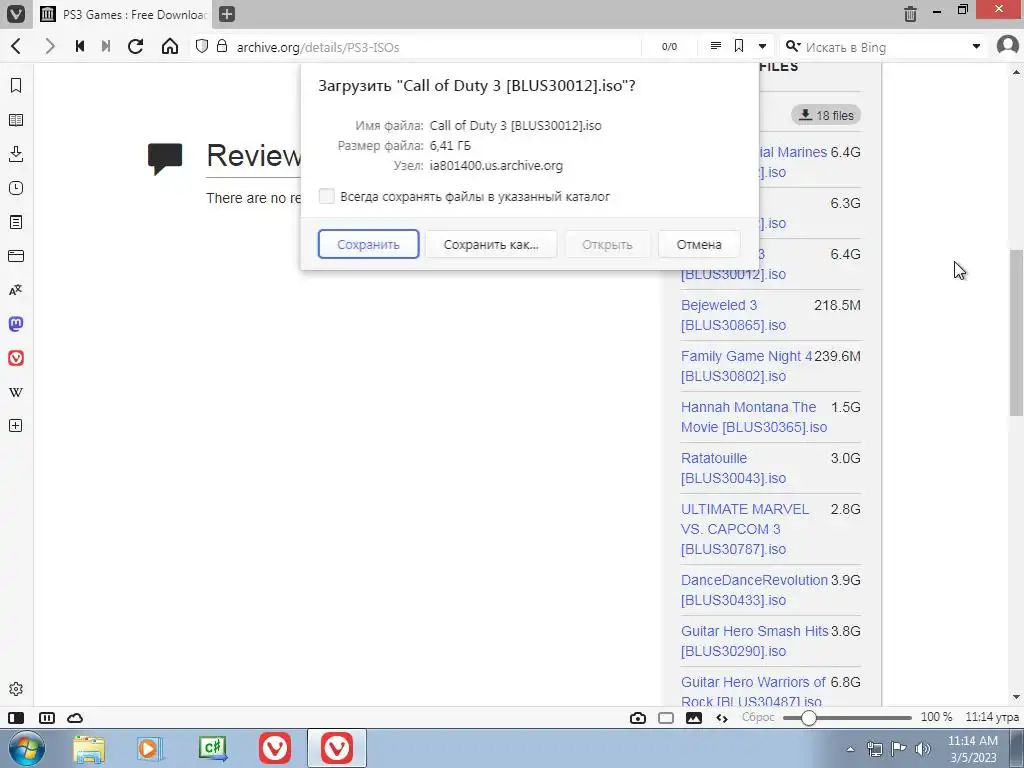Open Guitar Hero Smash Hits iso link
This screenshot has width=1024, height=768.
click(754, 641)
